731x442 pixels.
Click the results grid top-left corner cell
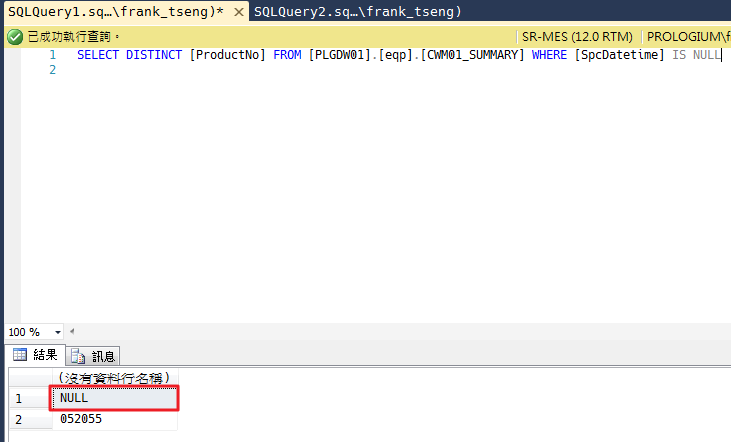click(28, 377)
